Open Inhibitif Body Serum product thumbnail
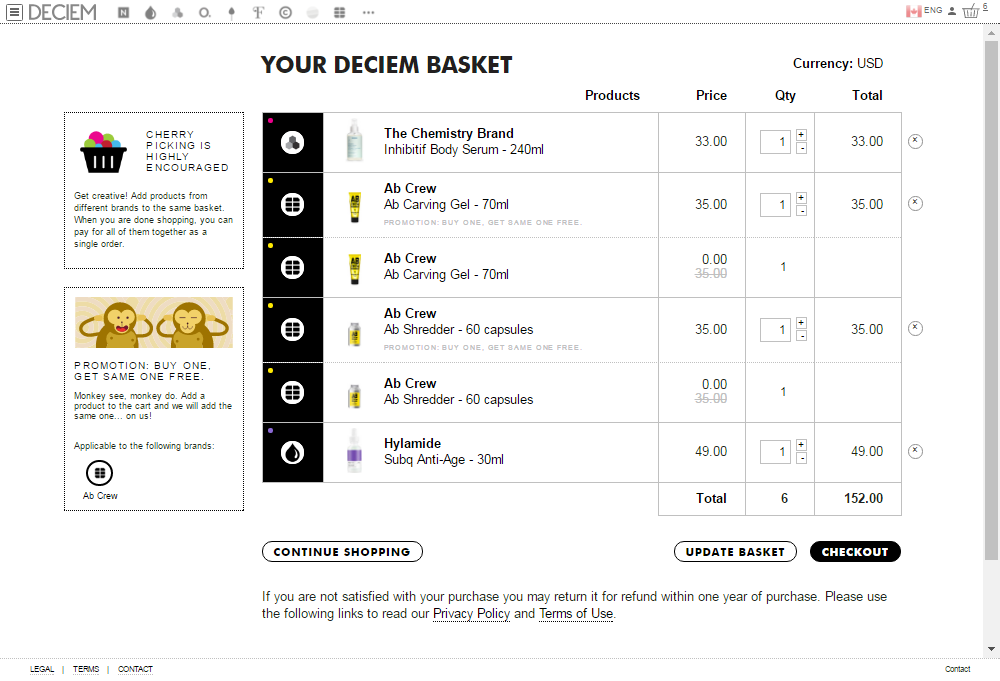The image size is (1000, 681). click(355, 141)
